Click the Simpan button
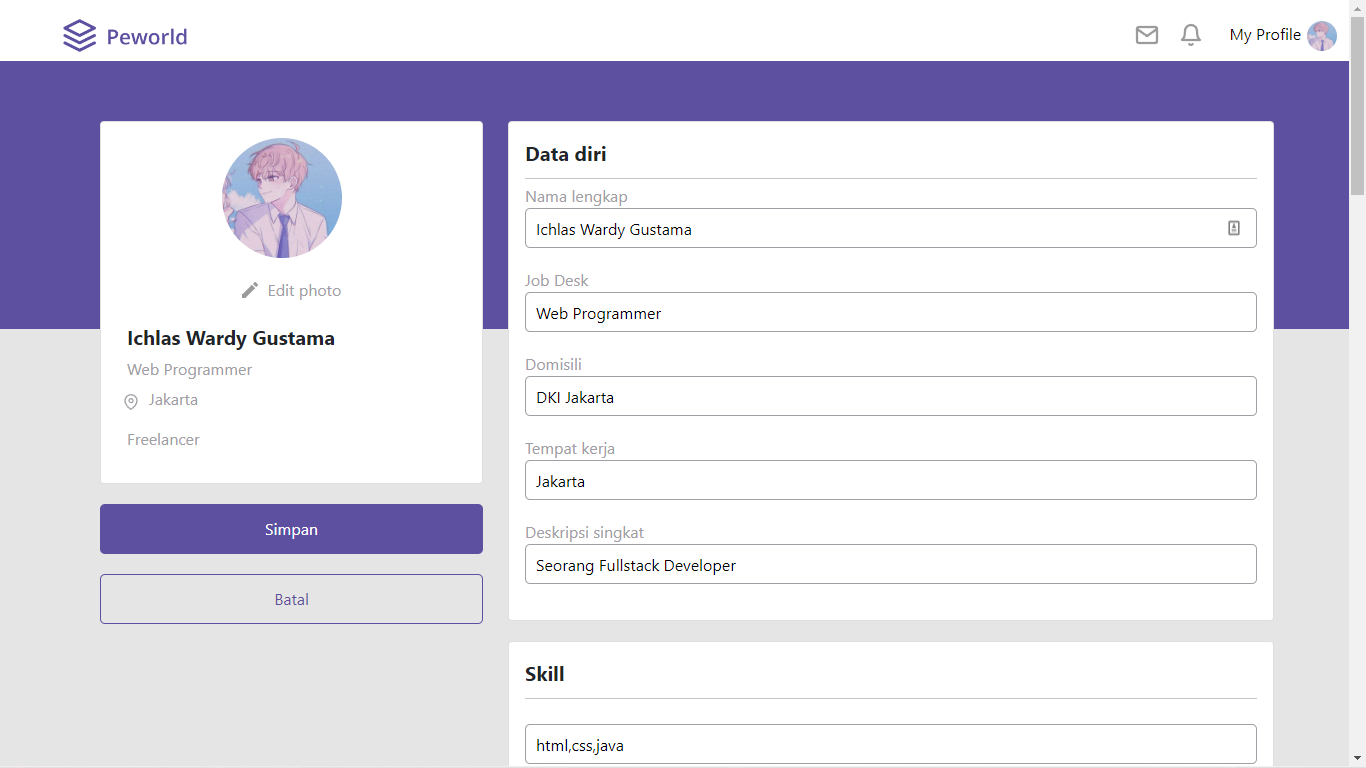Screen dimensions: 1366x768 [291, 529]
